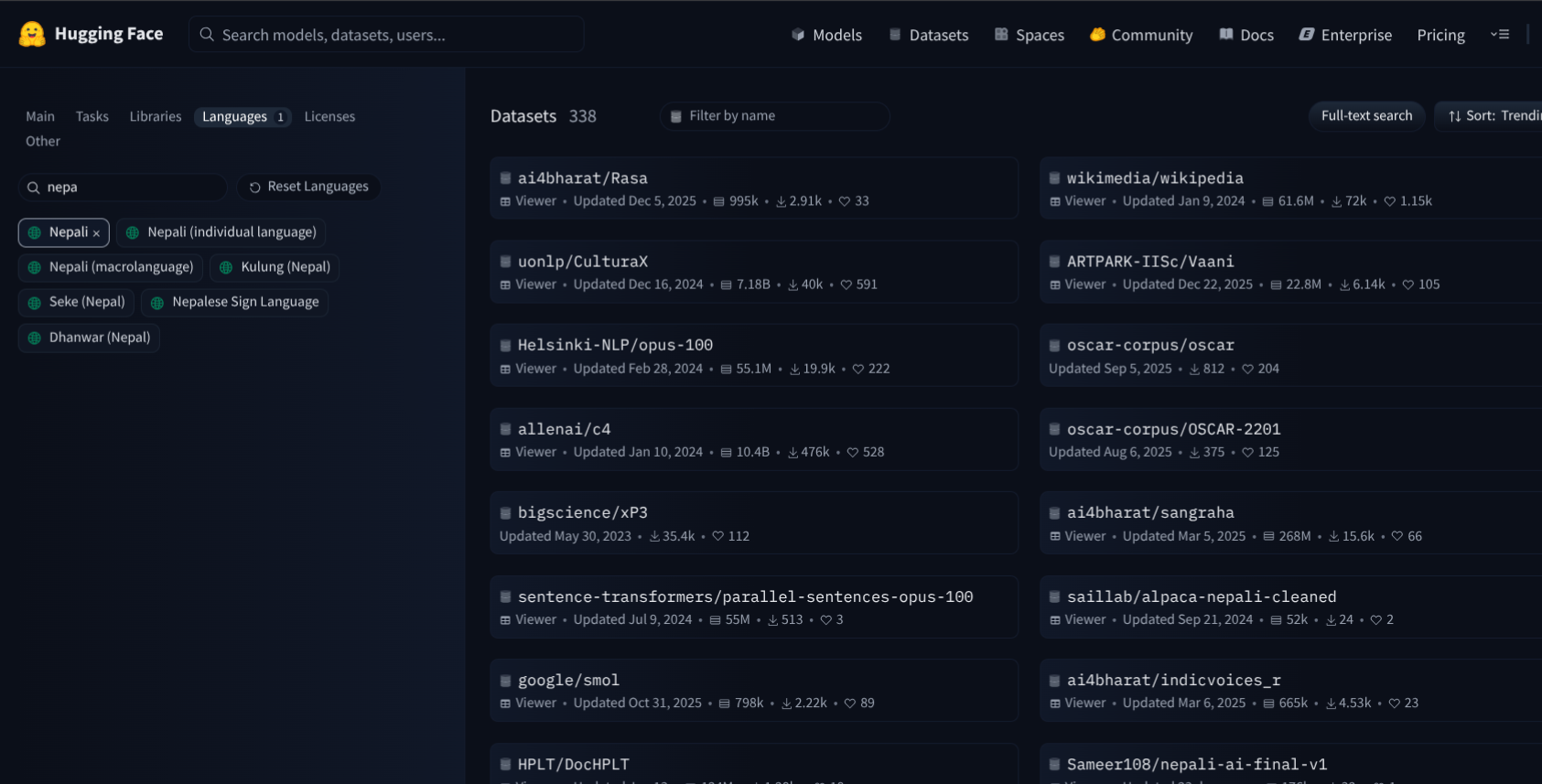Image resolution: width=1542 pixels, height=784 pixels.
Task: Focus the Search models, datasets, users field
Action: point(386,35)
